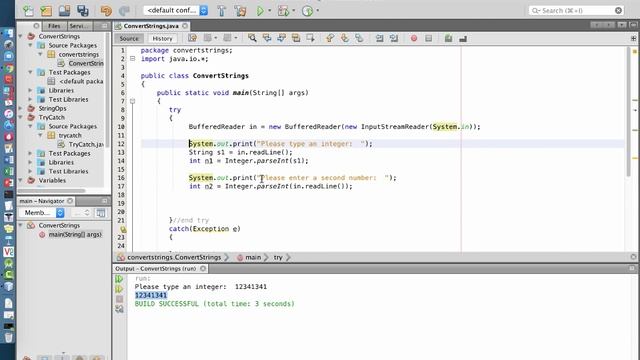Click the New Project toolbar icon
The height and width of the screenshot is (360, 640).
[46, 11]
